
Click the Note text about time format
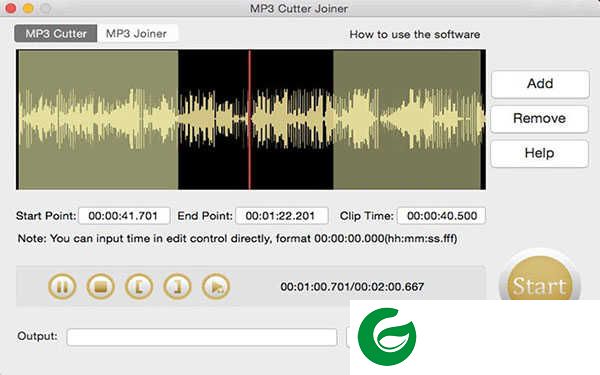click(x=237, y=239)
